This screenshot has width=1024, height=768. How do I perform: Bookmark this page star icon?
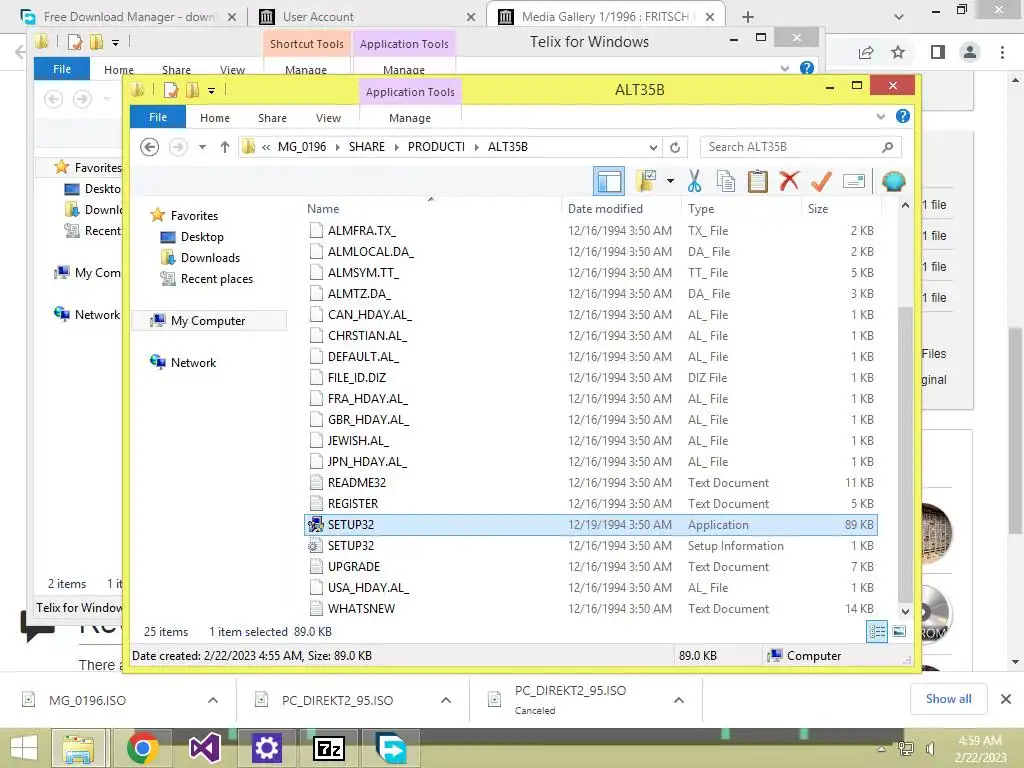(899, 52)
